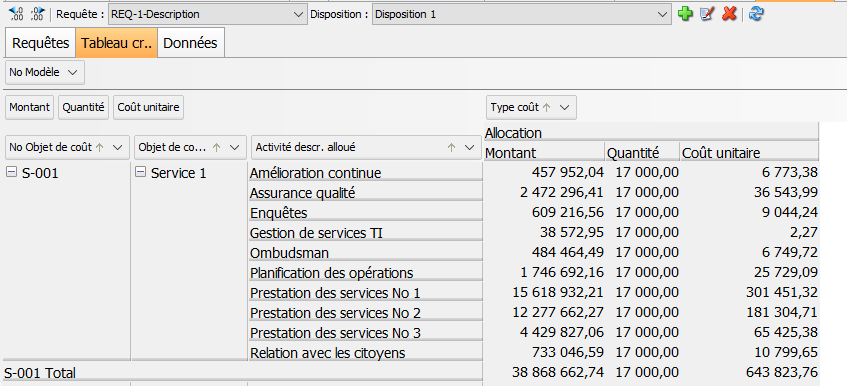The image size is (847, 386).
Task: Click unit cost cell 6 773,38
Action: (x=750, y=172)
